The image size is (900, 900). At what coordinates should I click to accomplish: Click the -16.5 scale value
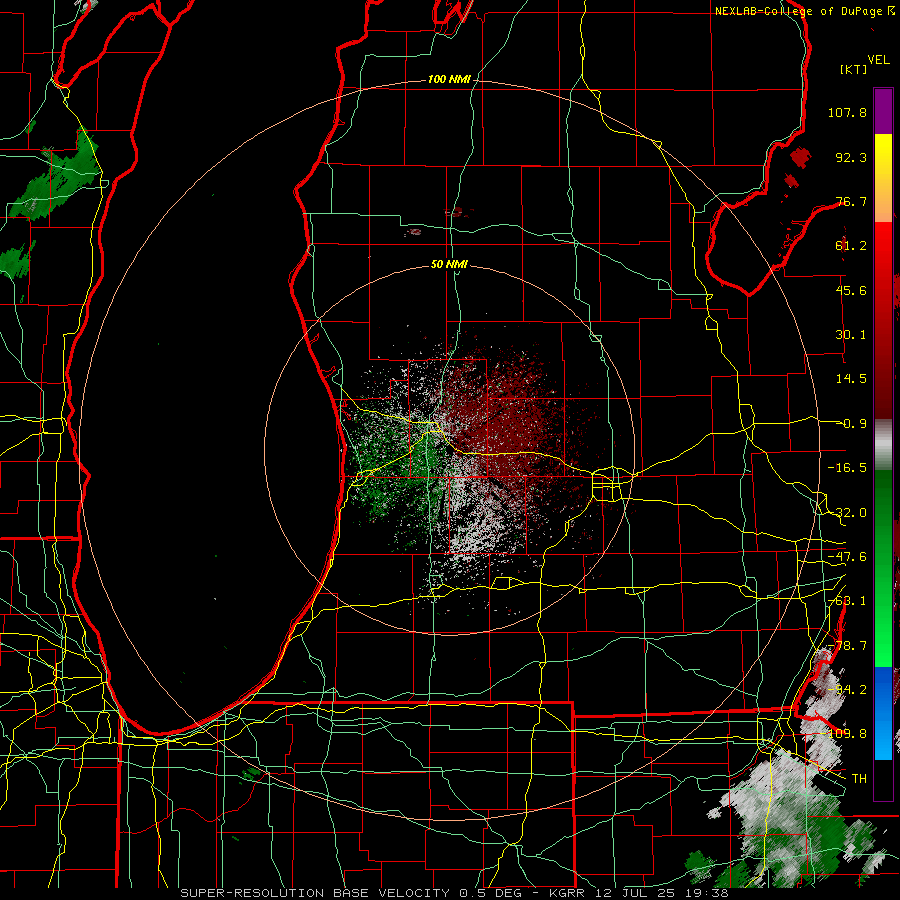point(847,468)
